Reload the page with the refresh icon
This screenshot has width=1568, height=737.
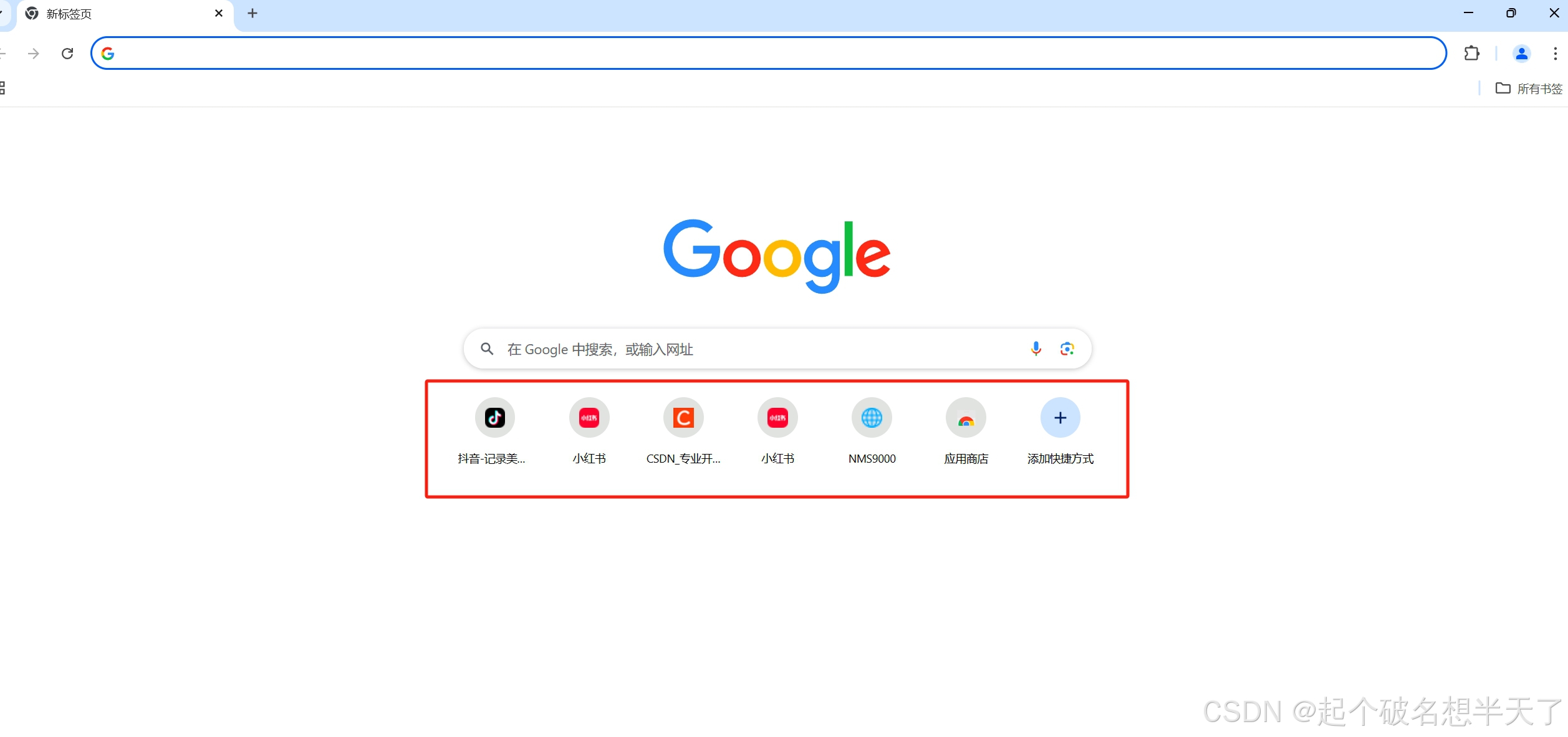pyautogui.click(x=67, y=54)
